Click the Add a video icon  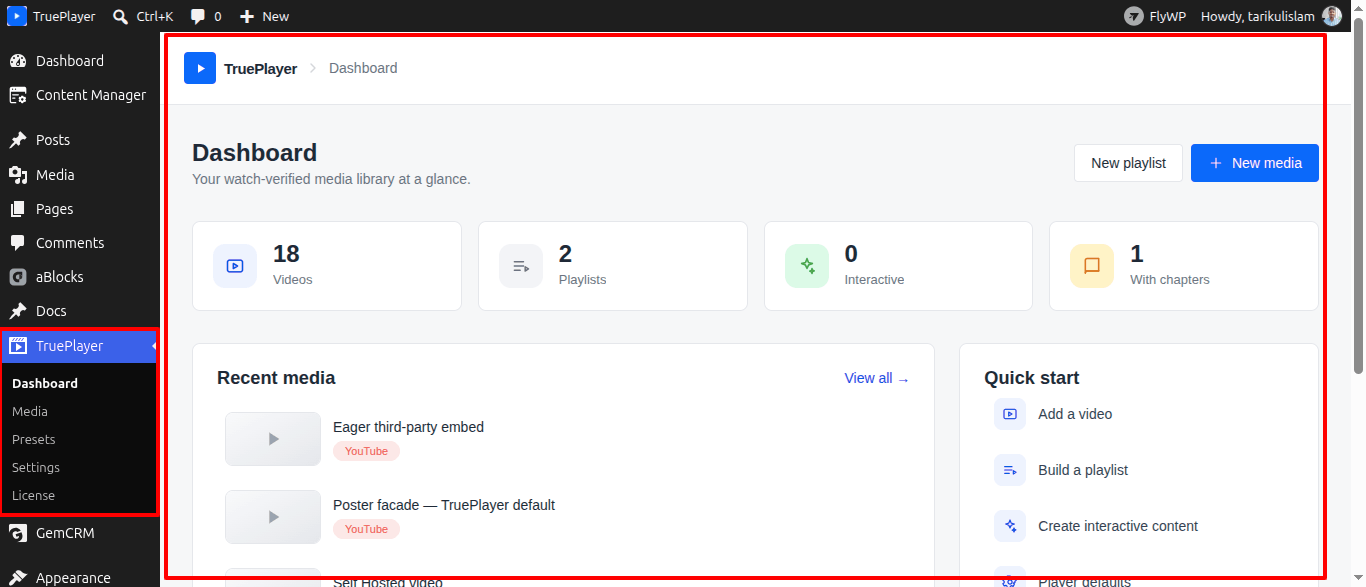point(1010,414)
